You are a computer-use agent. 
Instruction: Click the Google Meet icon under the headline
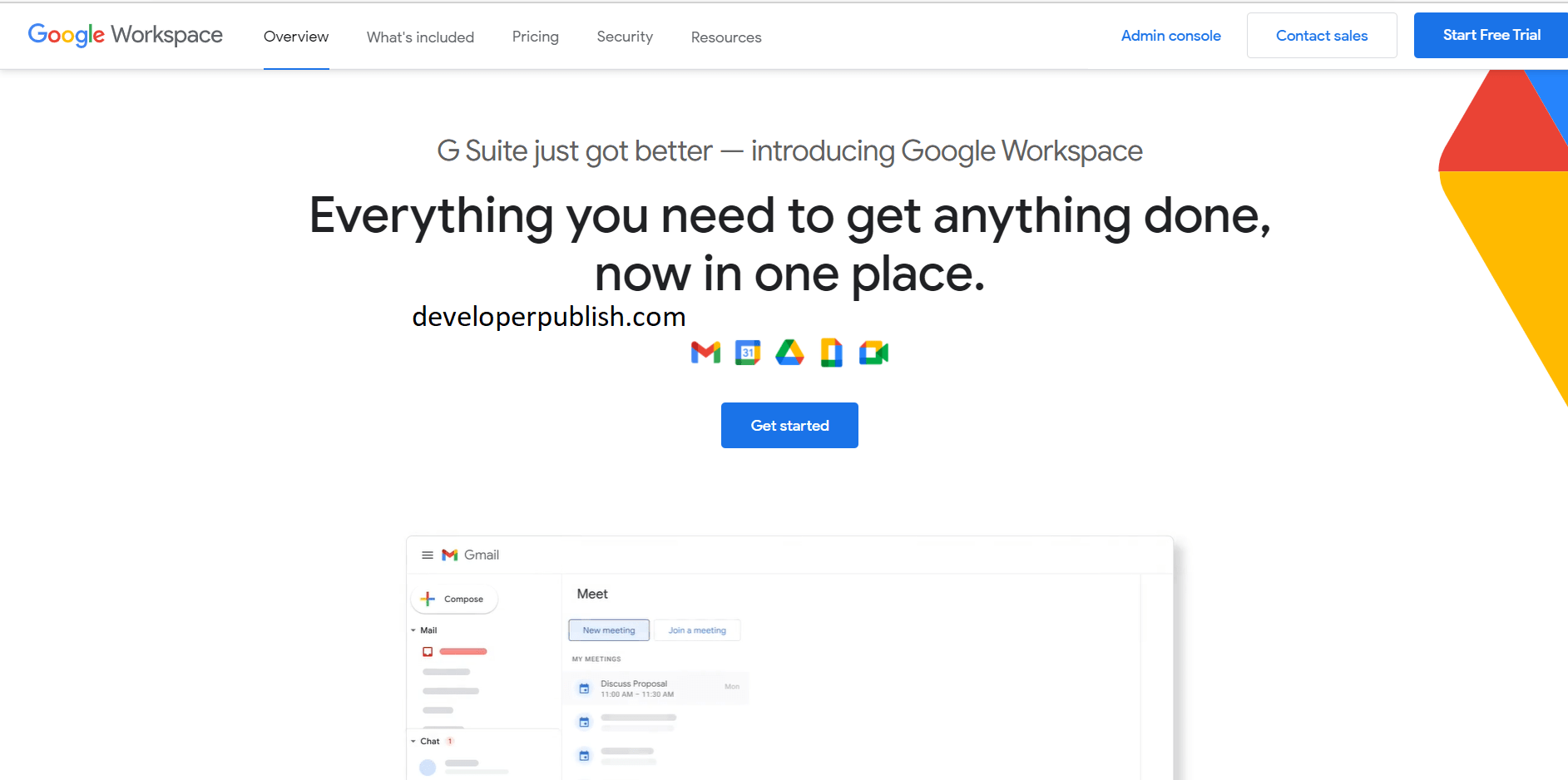click(x=873, y=353)
